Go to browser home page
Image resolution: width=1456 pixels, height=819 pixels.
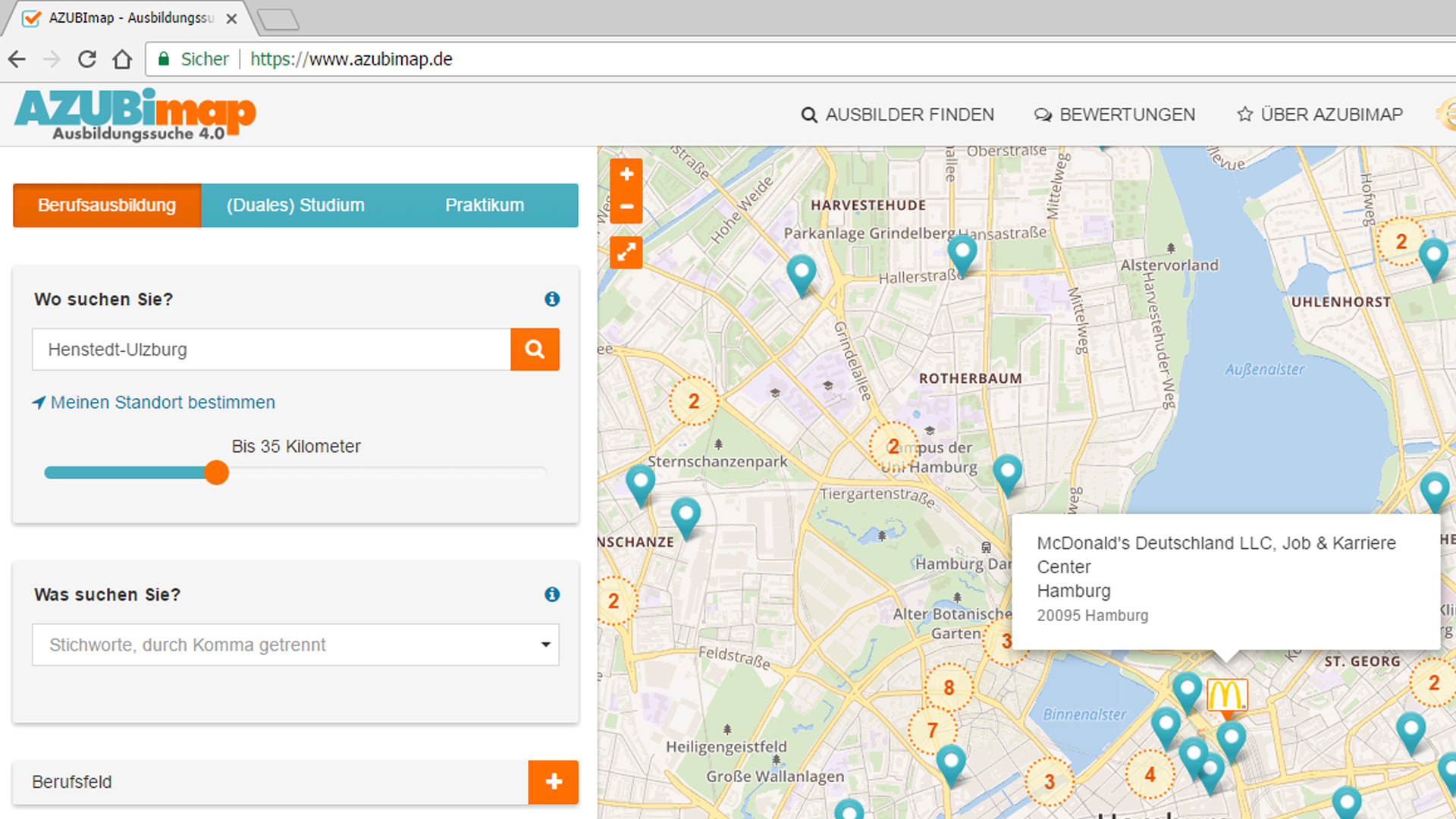122,59
